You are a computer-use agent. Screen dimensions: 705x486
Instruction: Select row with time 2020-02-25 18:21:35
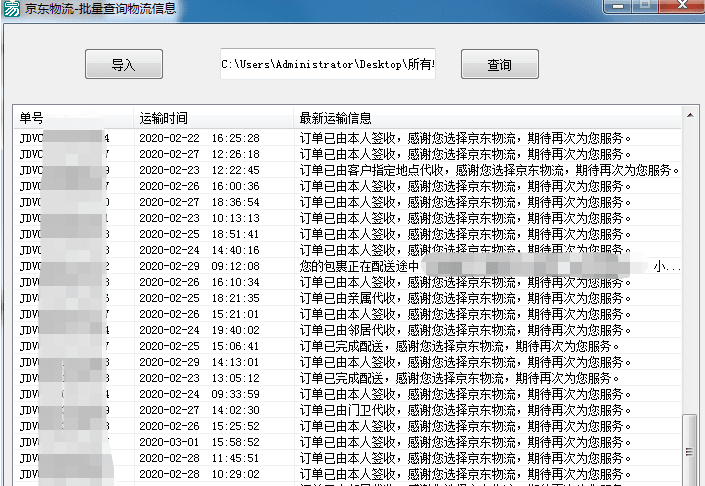348,298
